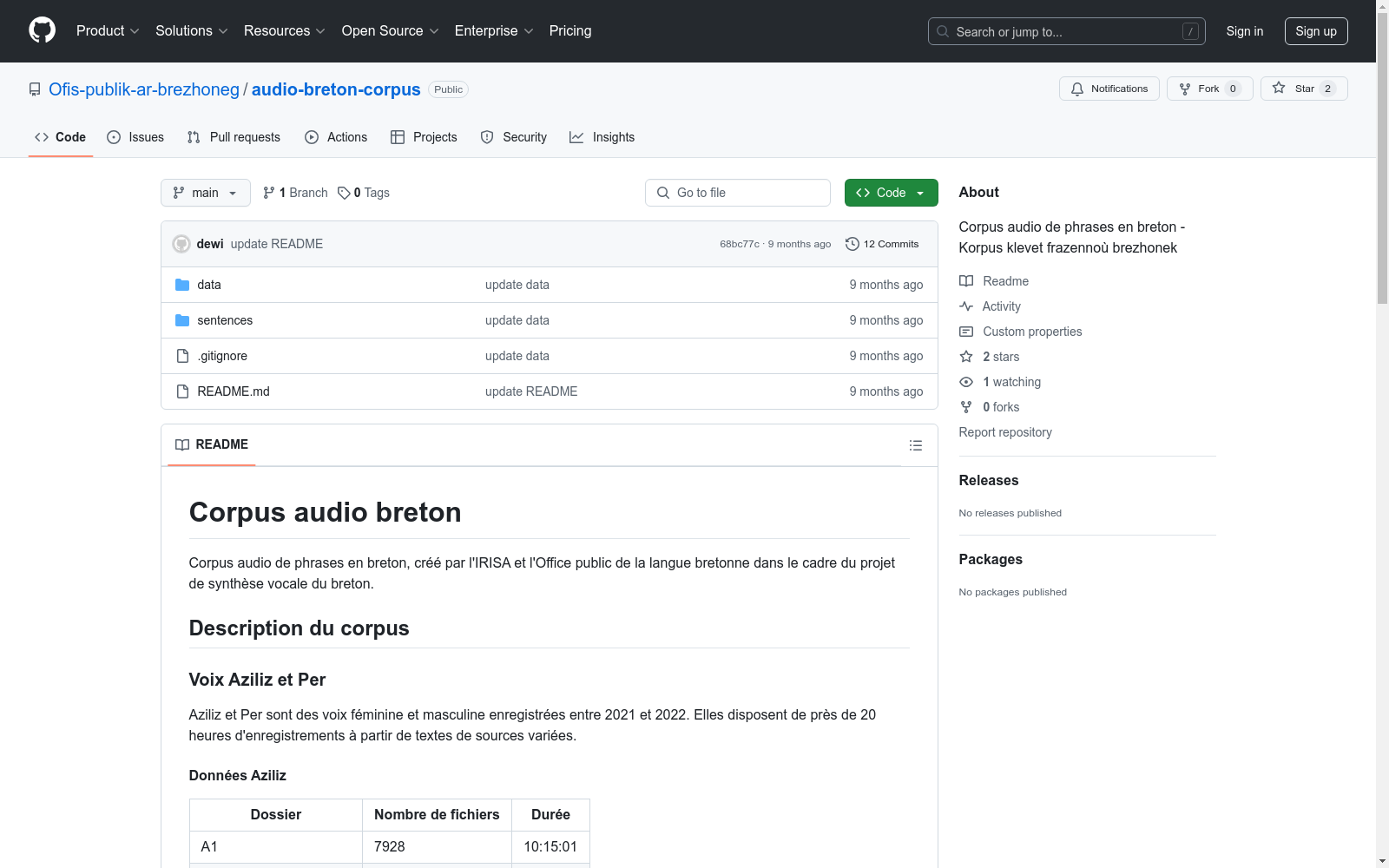1389x868 pixels.
Task: Open the sentences folder name
Action: click(225, 320)
